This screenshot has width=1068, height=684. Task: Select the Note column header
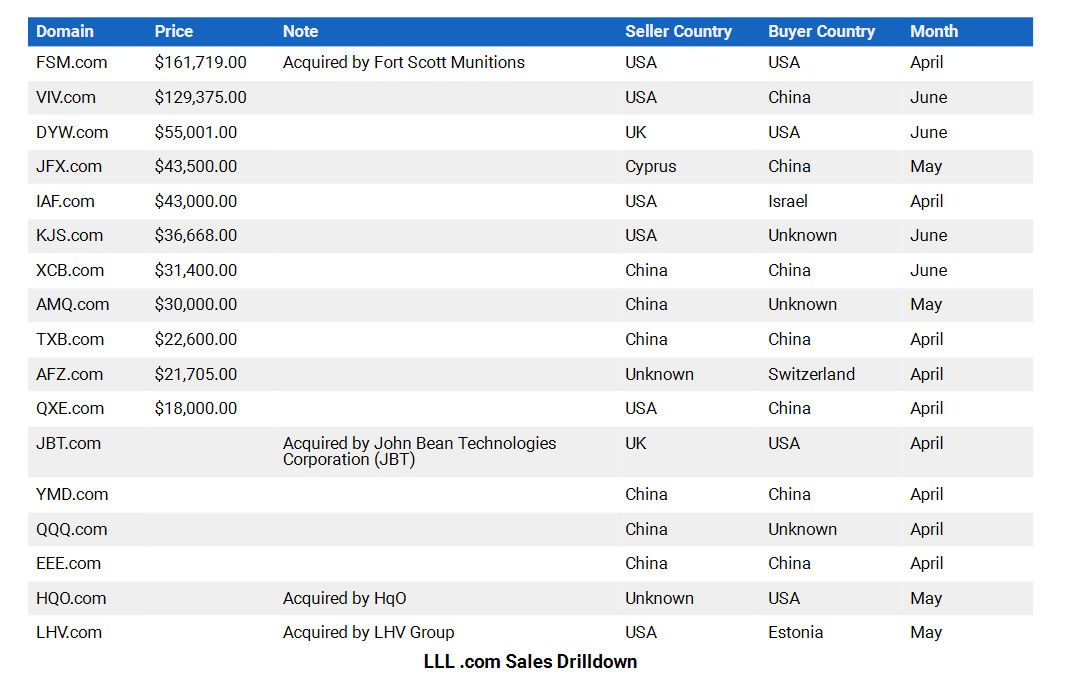pos(300,31)
